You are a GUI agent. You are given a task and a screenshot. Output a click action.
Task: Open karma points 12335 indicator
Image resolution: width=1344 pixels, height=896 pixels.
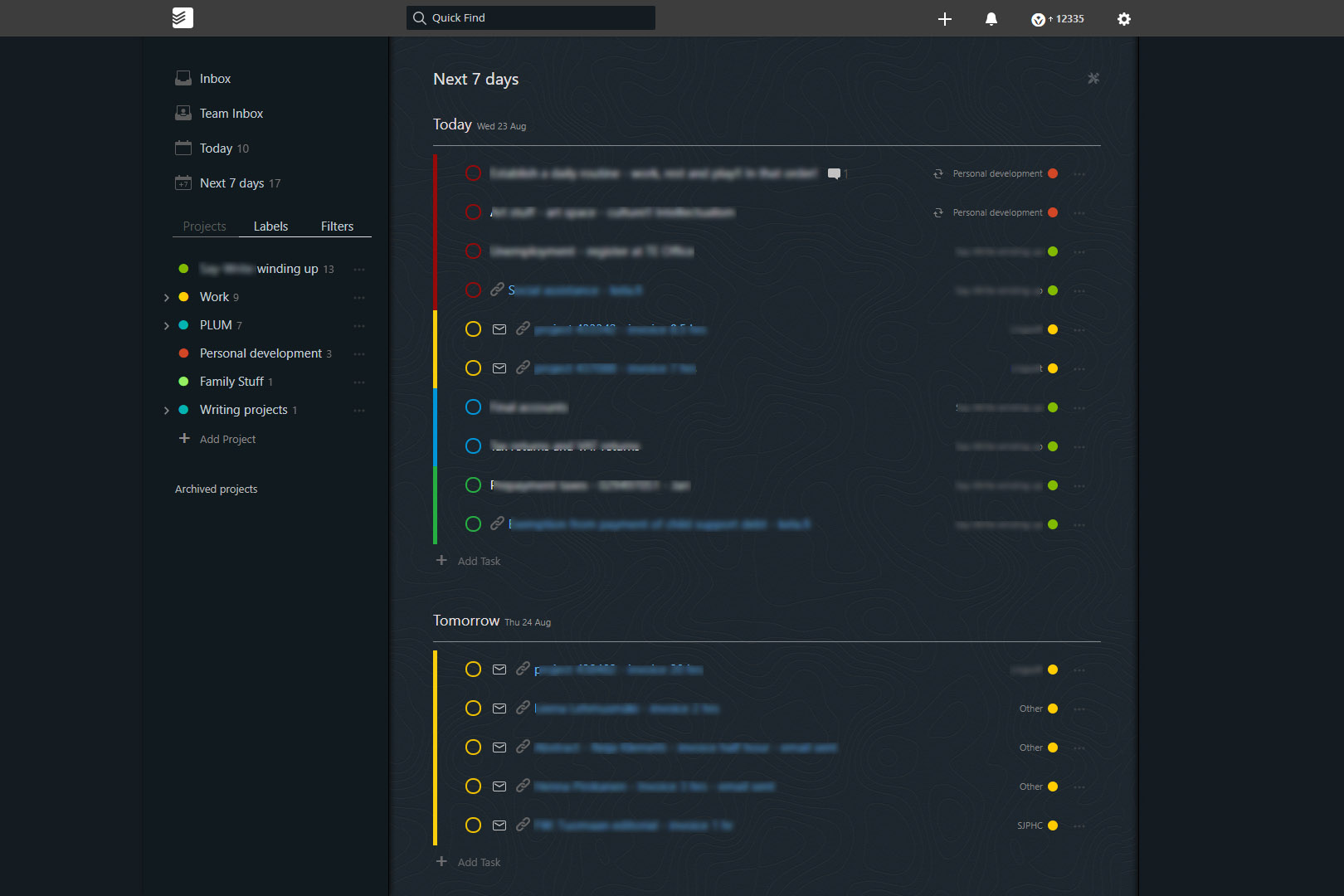click(1058, 19)
